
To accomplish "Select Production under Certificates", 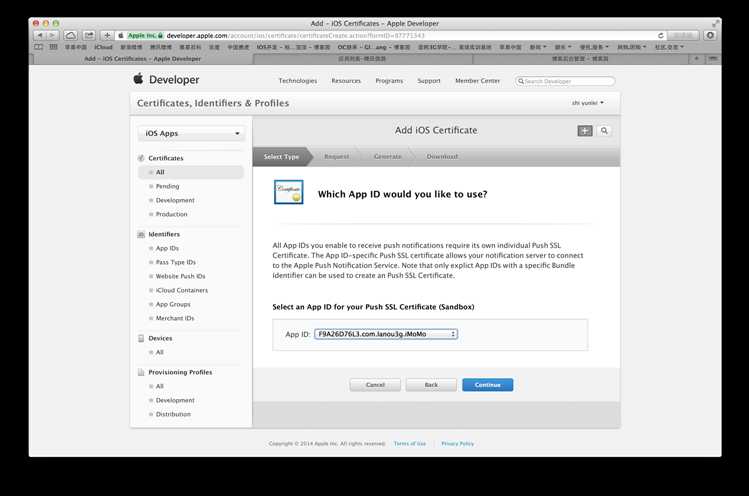I will (x=171, y=214).
